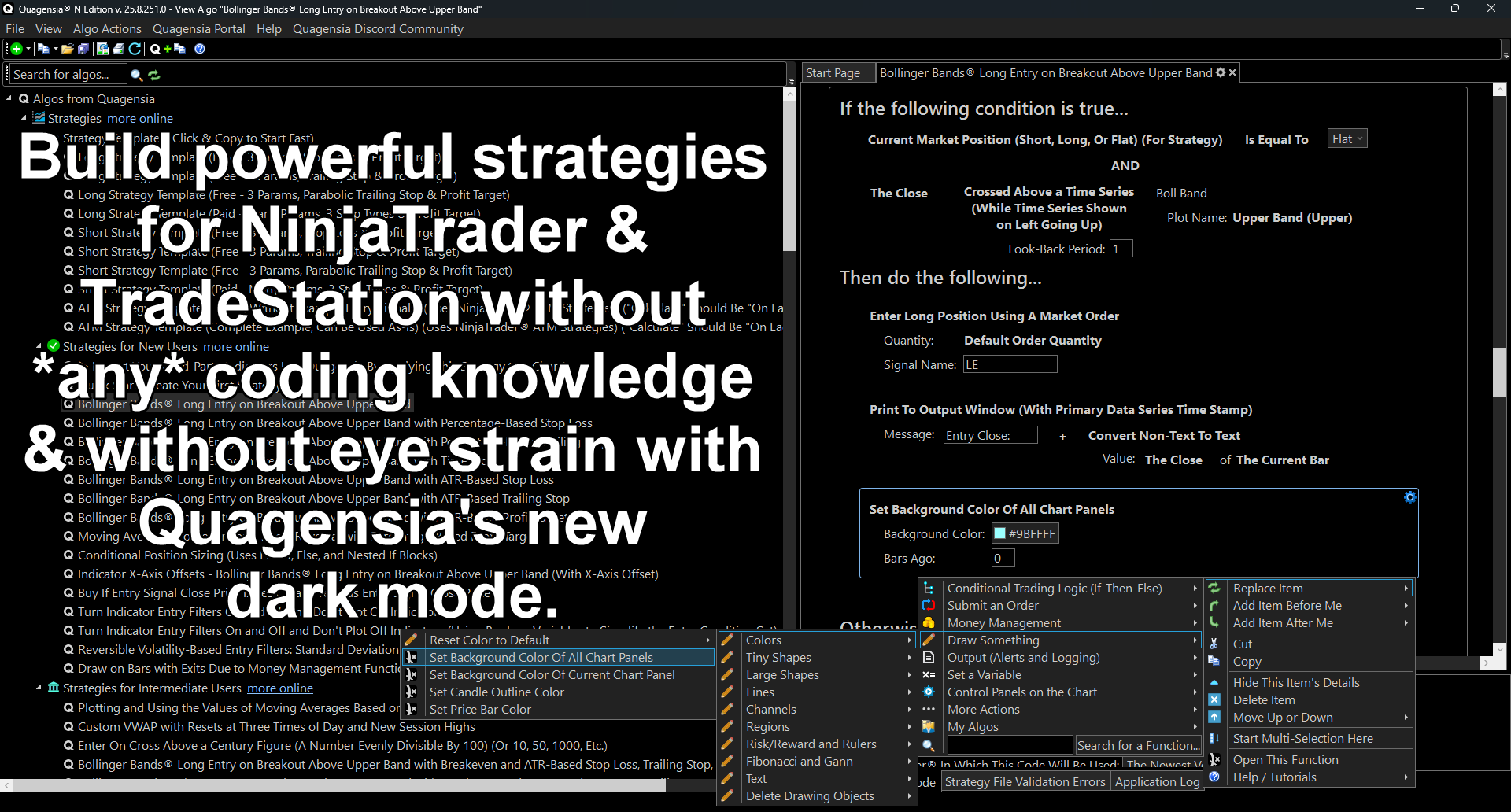Open the Flat market position dropdown
The image size is (1511, 812).
click(1347, 139)
